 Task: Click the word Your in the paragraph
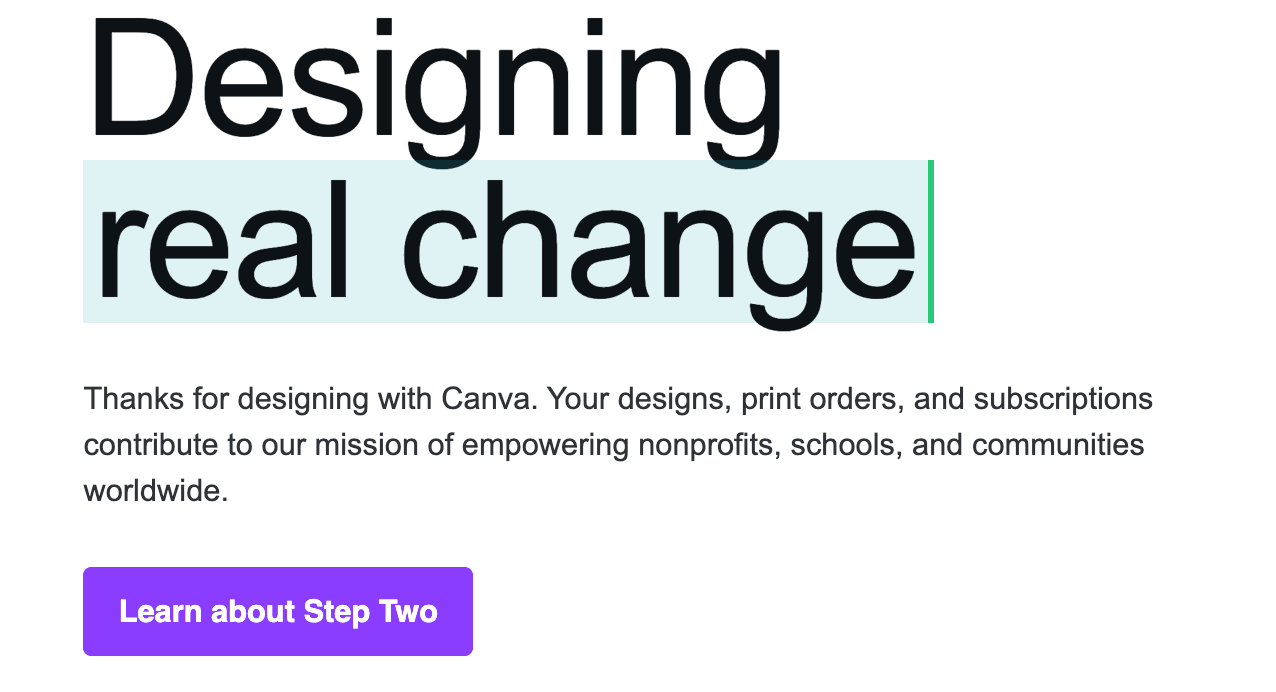click(579, 399)
